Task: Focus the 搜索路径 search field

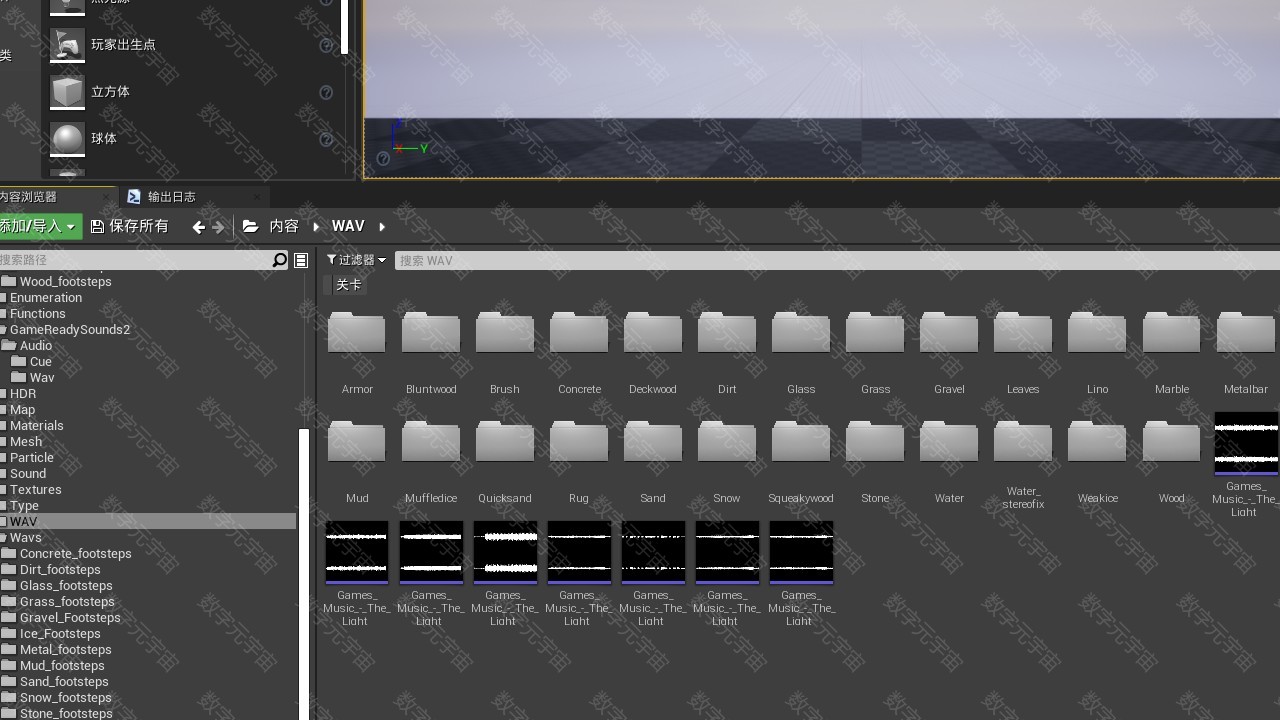Action: (x=135, y=260)
